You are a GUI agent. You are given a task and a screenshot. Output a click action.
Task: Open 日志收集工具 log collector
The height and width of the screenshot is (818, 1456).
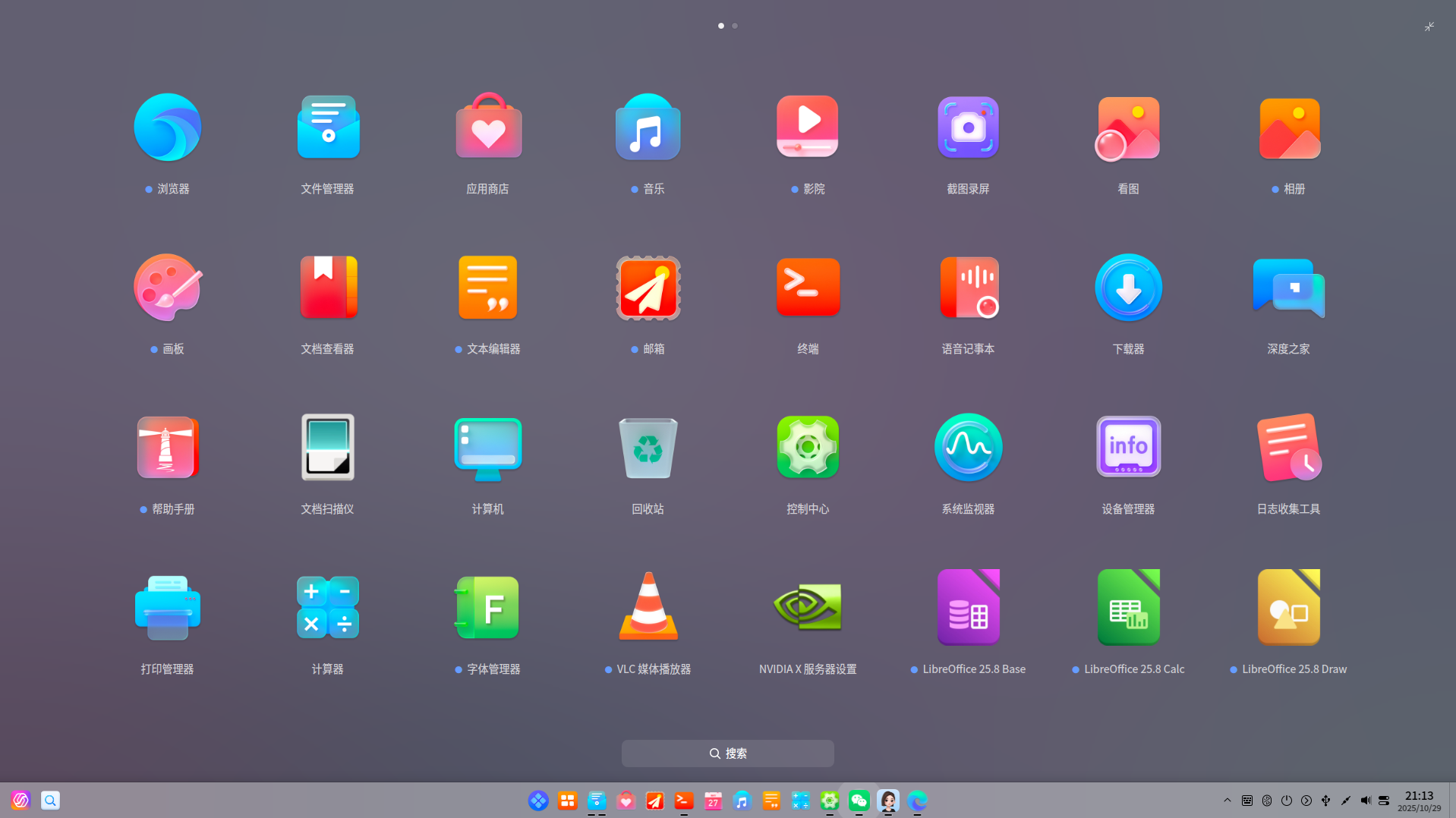1288,448
